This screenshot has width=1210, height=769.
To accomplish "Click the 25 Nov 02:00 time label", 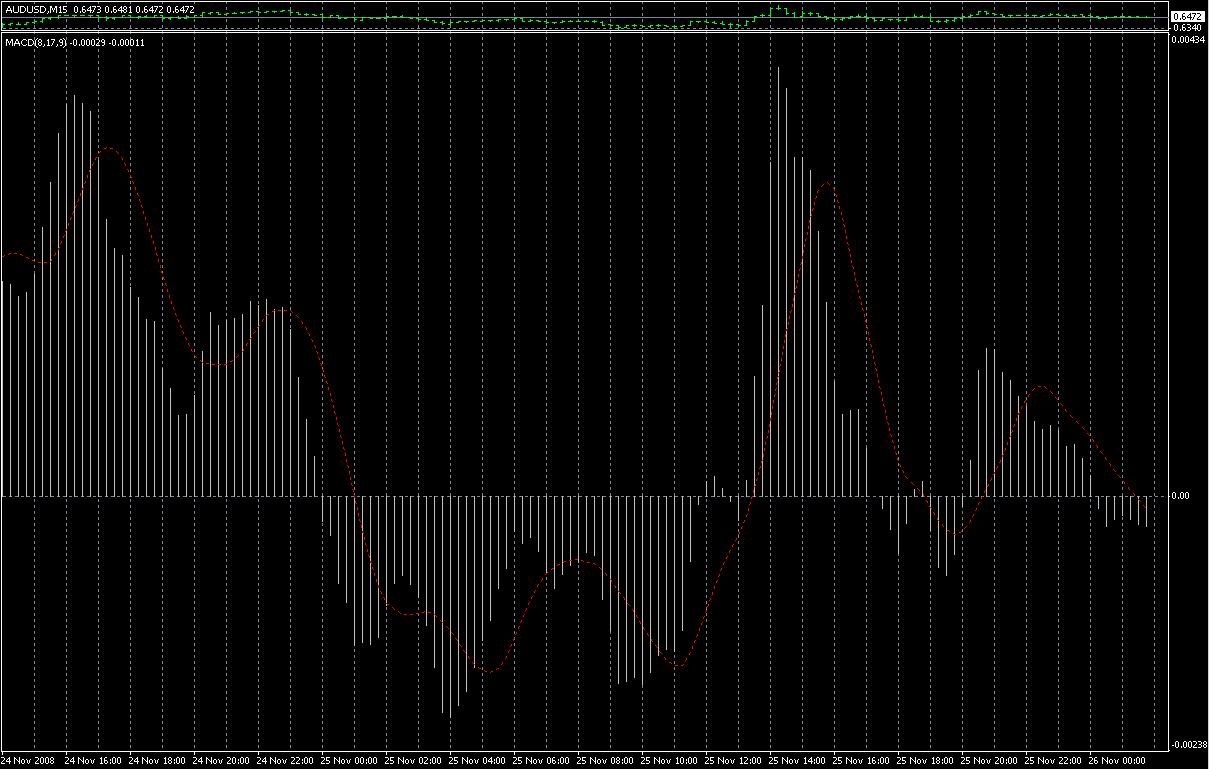I will point(413,760).
